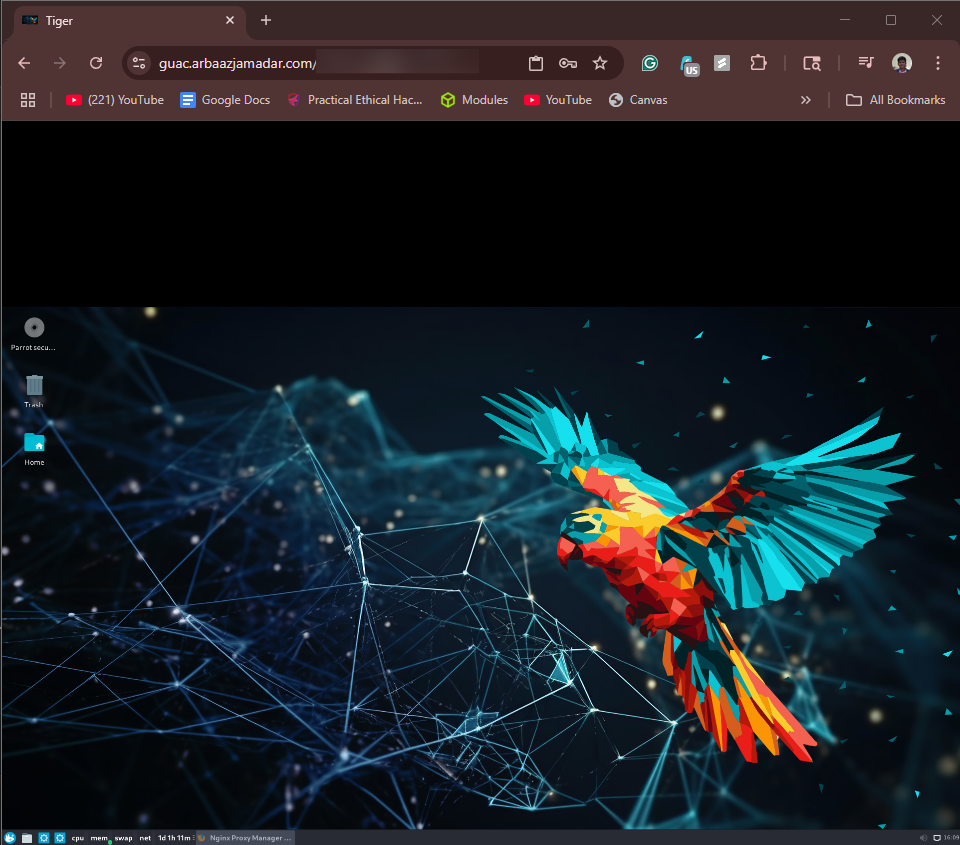Viewport: 960px width, 845px height.
Task: Open the media control playlist button
Action: tap(866, 63)
